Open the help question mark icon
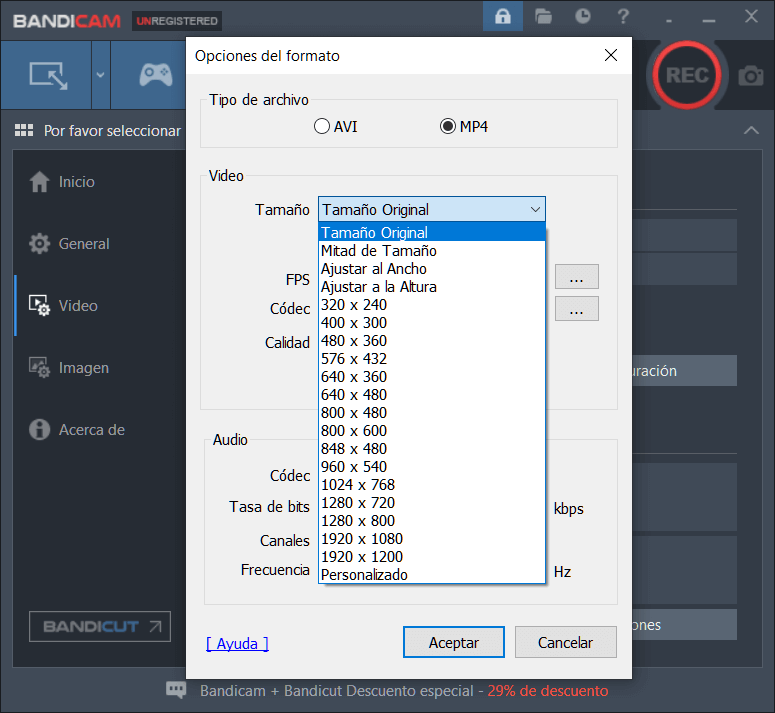Image resolution: width=775 pixels, height=713 pixels. pos(623,16)
